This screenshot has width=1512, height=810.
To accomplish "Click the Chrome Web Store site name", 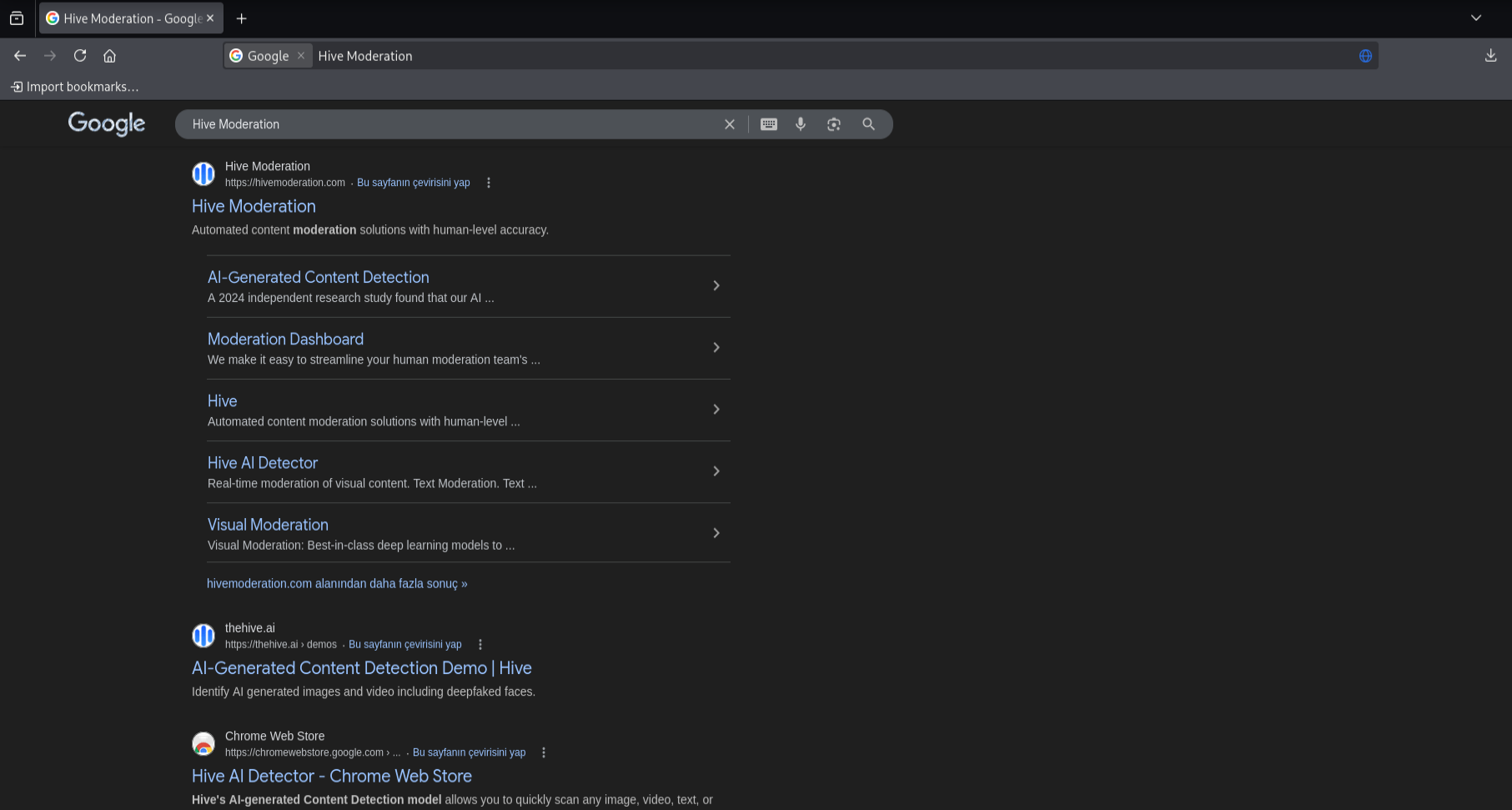I will (x=275, y=736).
